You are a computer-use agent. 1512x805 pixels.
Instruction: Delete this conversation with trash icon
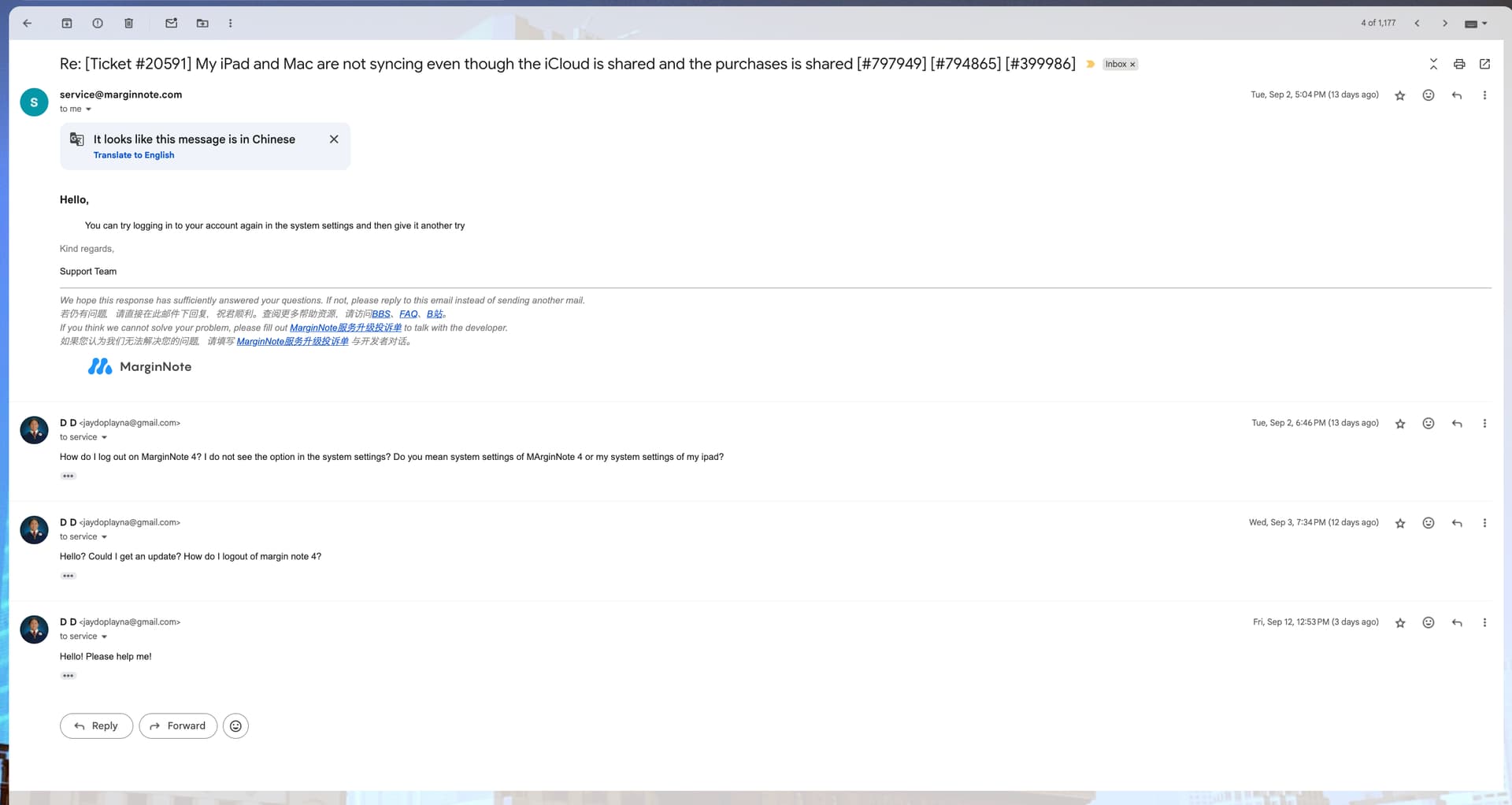coord(128,23)
